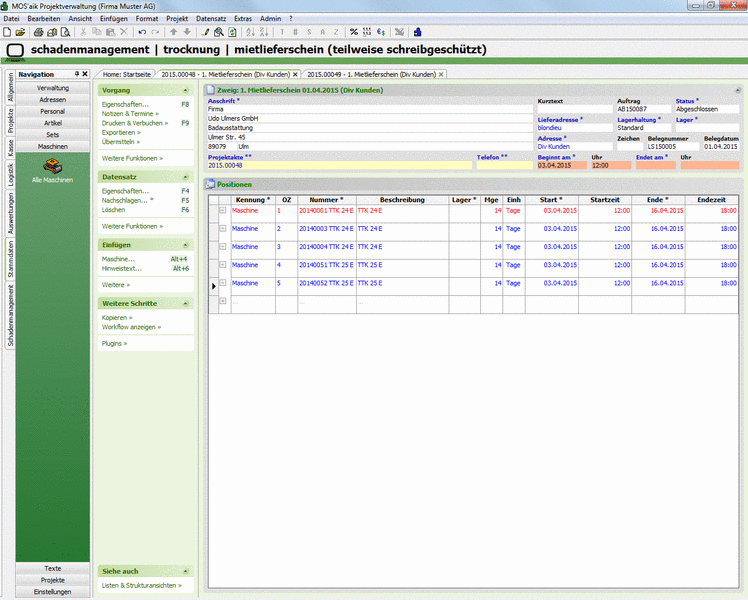Click the # toolbar button
748x600 pixels.
tap(295, 32)
